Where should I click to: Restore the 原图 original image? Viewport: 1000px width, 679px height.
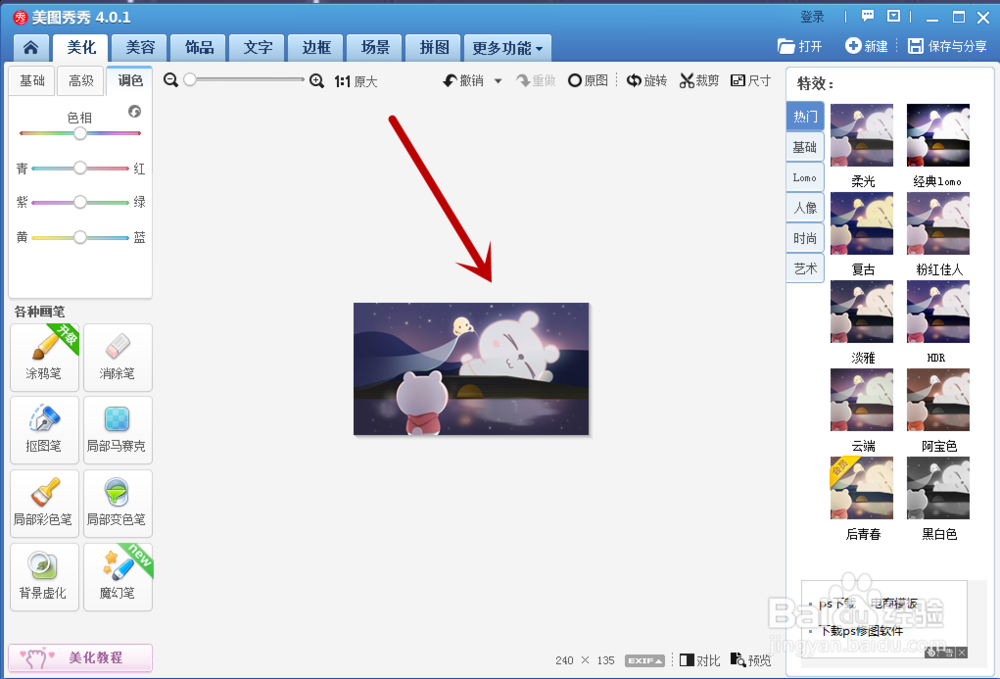tap(587, 80)
